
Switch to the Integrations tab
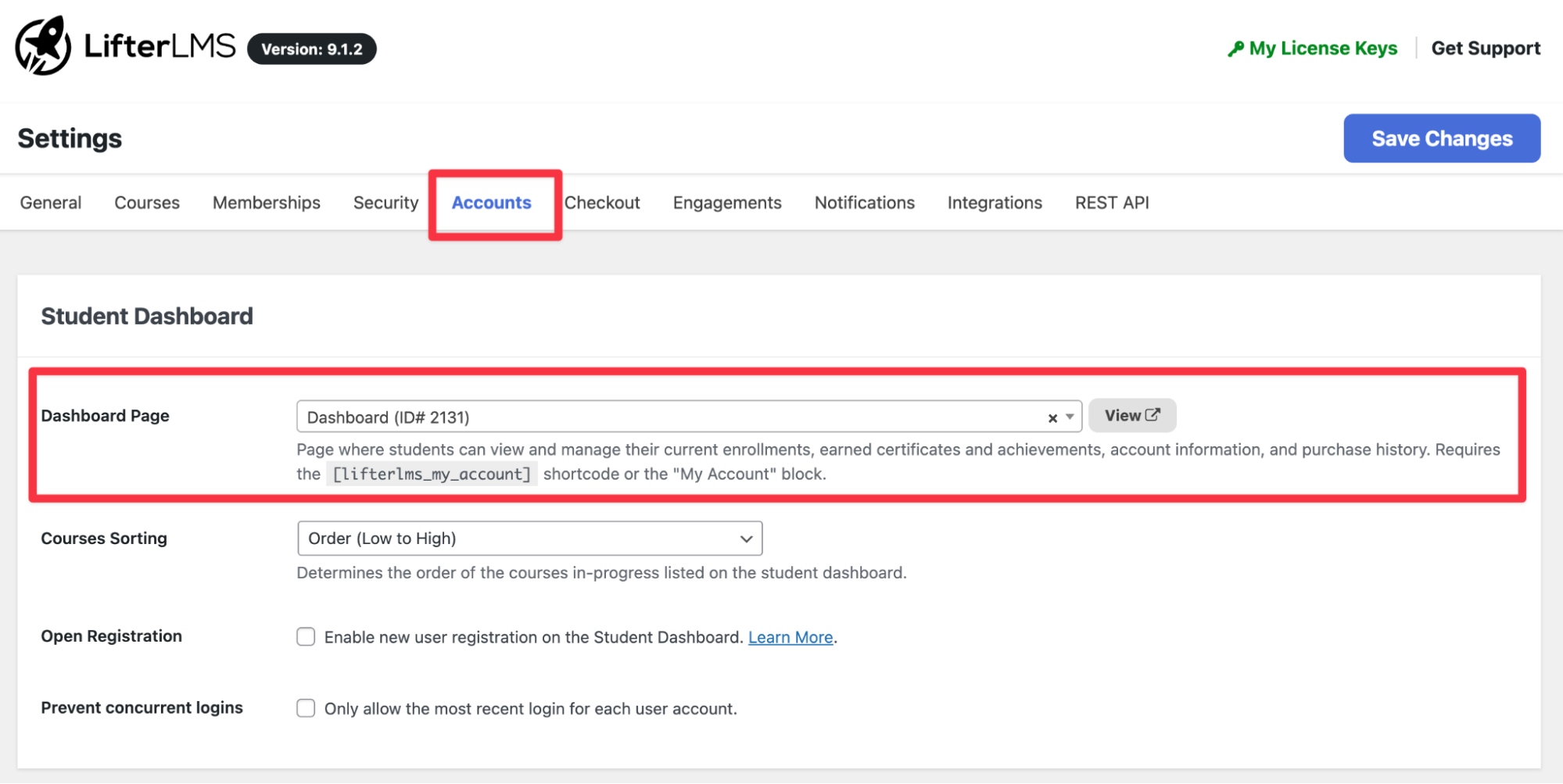(994, 202)
